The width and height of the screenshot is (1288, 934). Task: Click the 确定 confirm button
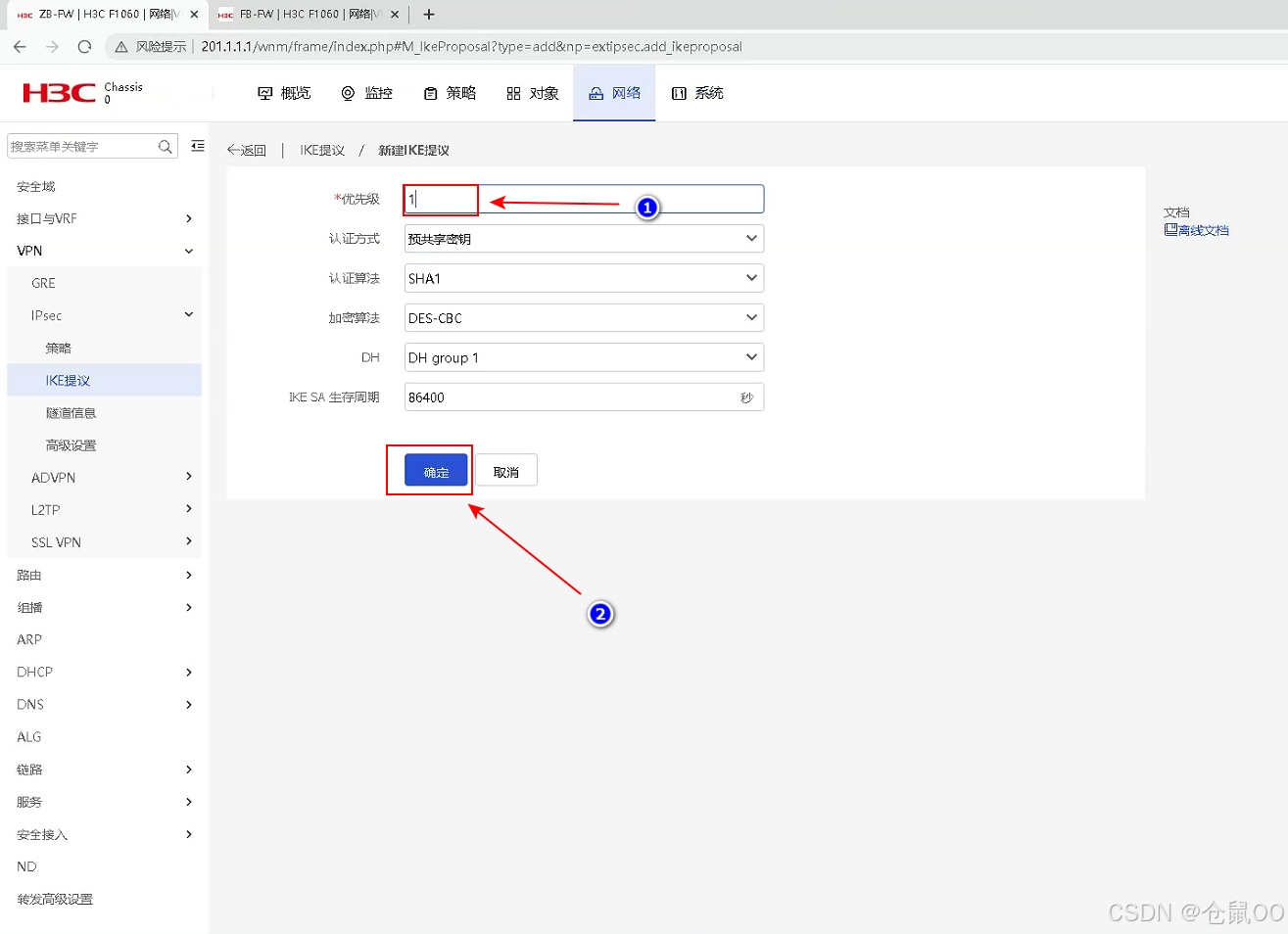434,470
